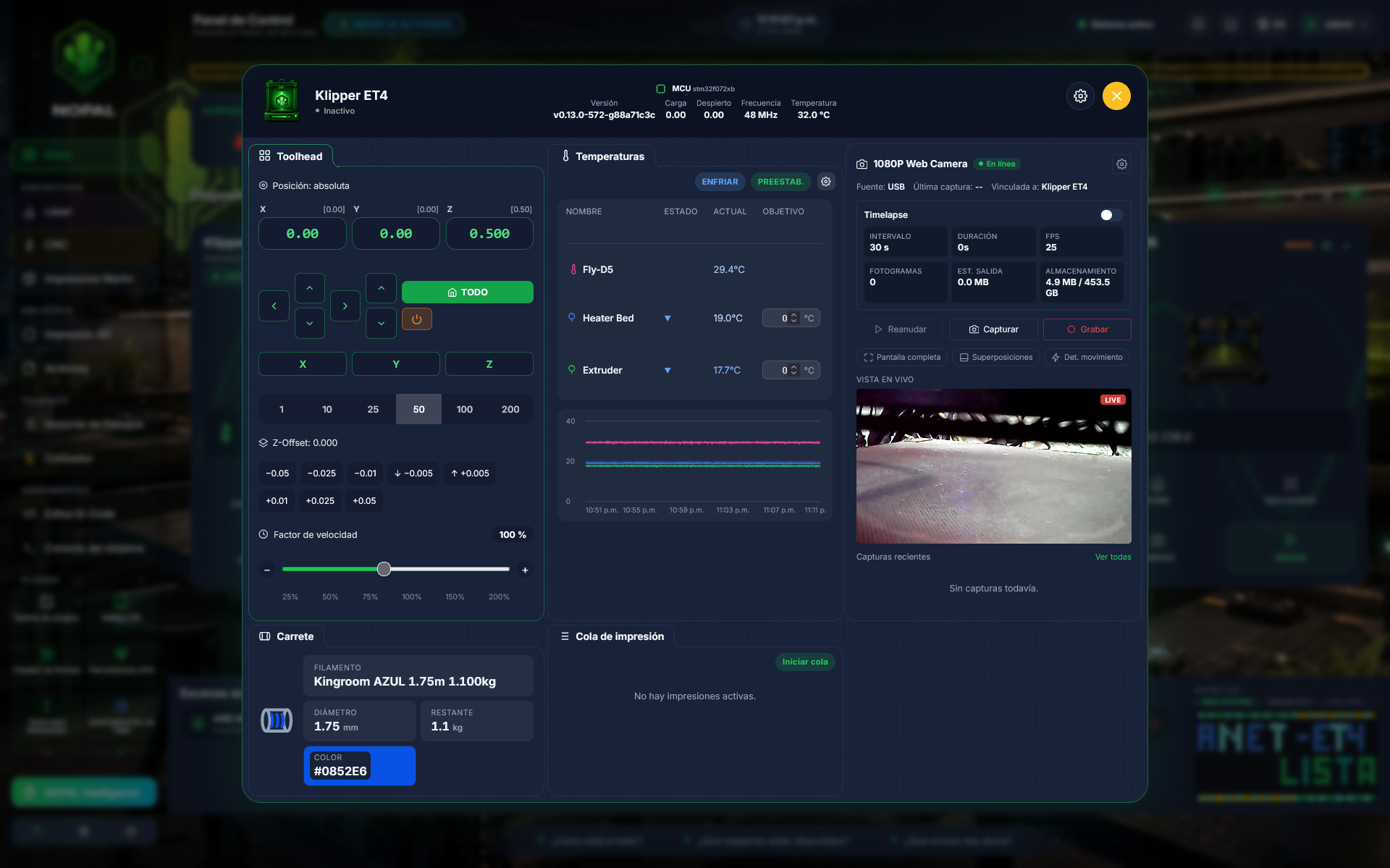Adjust Heater Bed target temperature stepper
The height and width of the screenshot is (868, 1390).
[x=794, y=318]
